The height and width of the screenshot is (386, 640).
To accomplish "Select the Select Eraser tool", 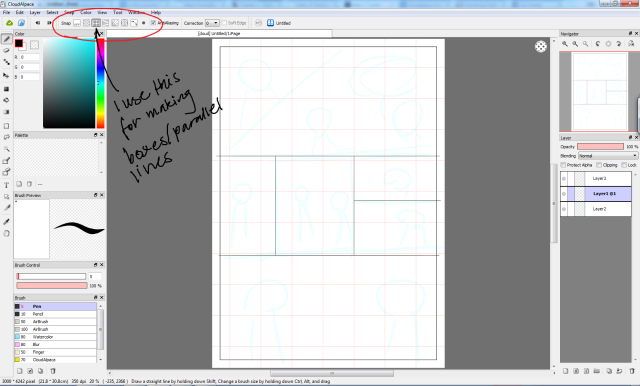I will (x=6, y=172).
